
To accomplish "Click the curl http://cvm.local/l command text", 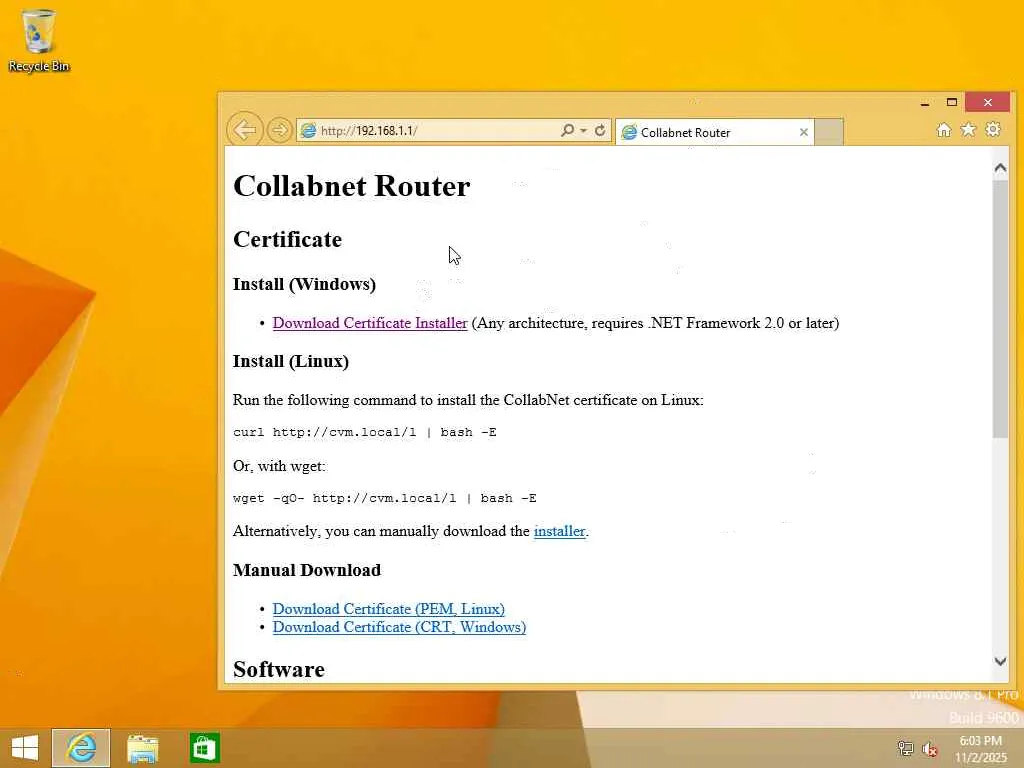I will (x=364, y=432).
